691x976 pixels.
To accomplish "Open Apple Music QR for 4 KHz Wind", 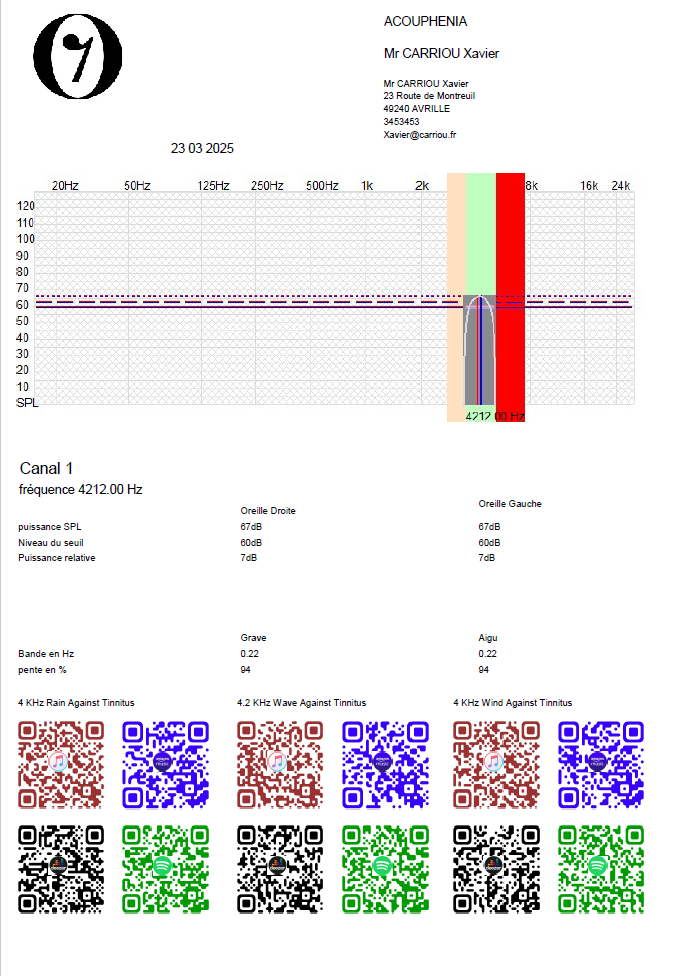I will [x=496, y=764].
